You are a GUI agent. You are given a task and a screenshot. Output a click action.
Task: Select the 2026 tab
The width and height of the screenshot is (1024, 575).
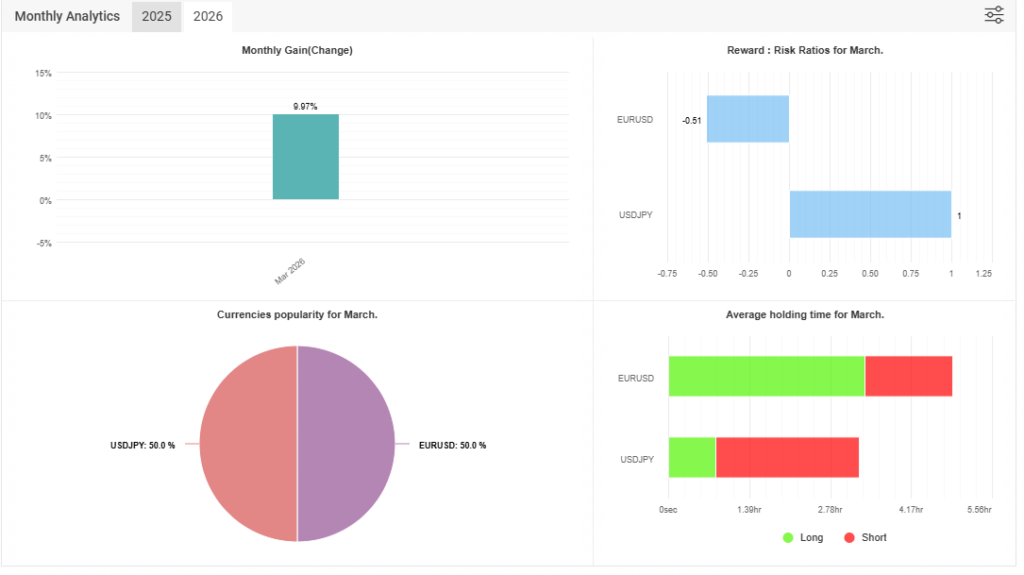click(207, 17)
